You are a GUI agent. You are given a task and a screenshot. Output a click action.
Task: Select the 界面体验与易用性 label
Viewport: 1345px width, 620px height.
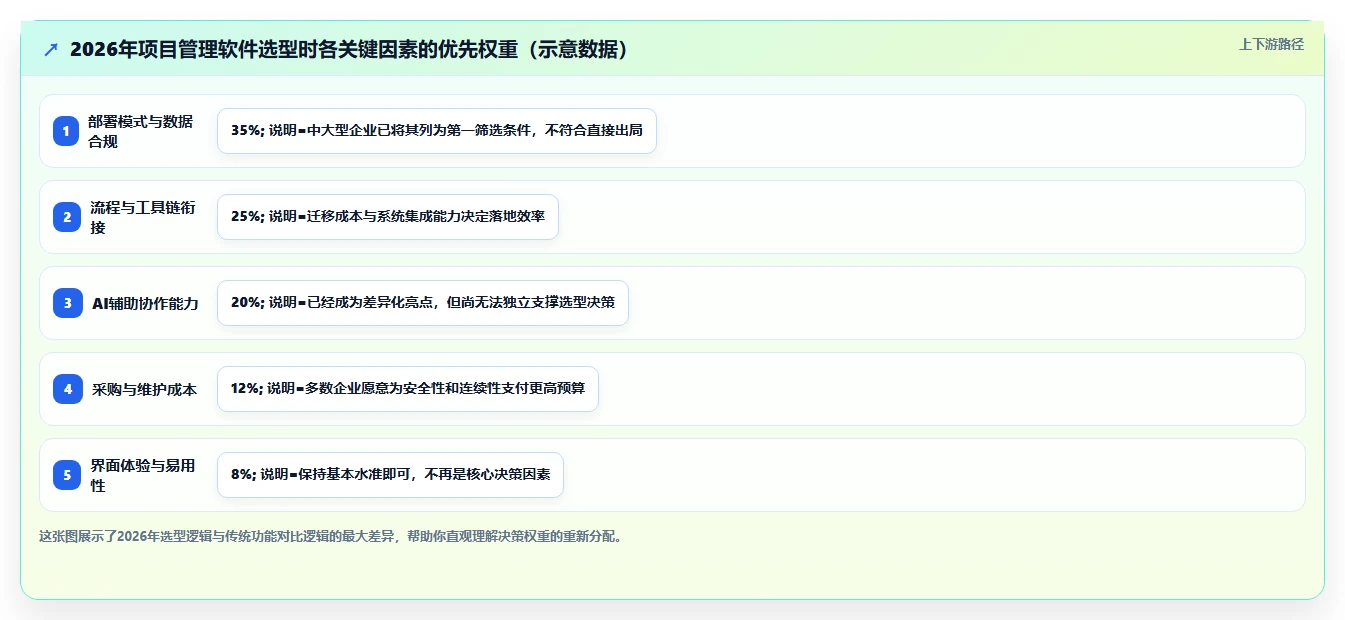pyautogui.click(x=143, y=475)
